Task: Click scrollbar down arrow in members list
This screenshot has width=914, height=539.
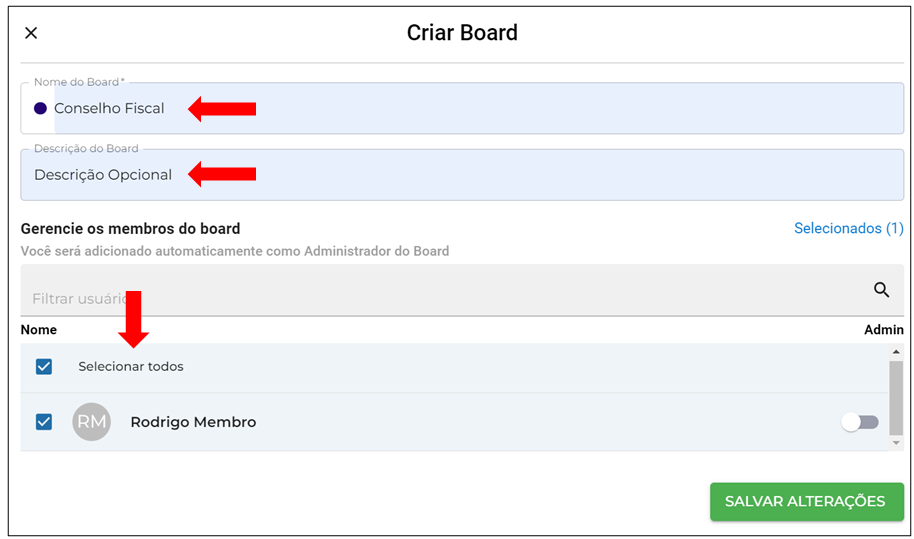Action: (896, 443)
